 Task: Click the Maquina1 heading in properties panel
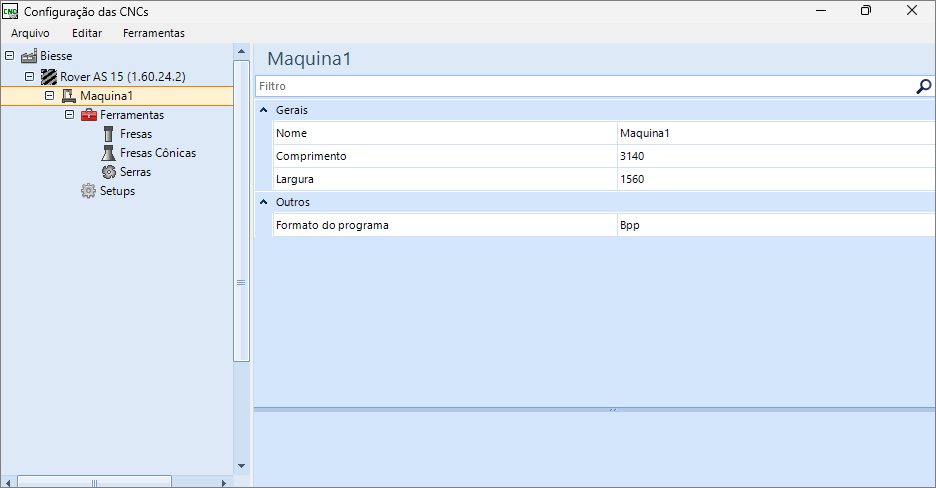pyautogui.click(x=309, y=59)
